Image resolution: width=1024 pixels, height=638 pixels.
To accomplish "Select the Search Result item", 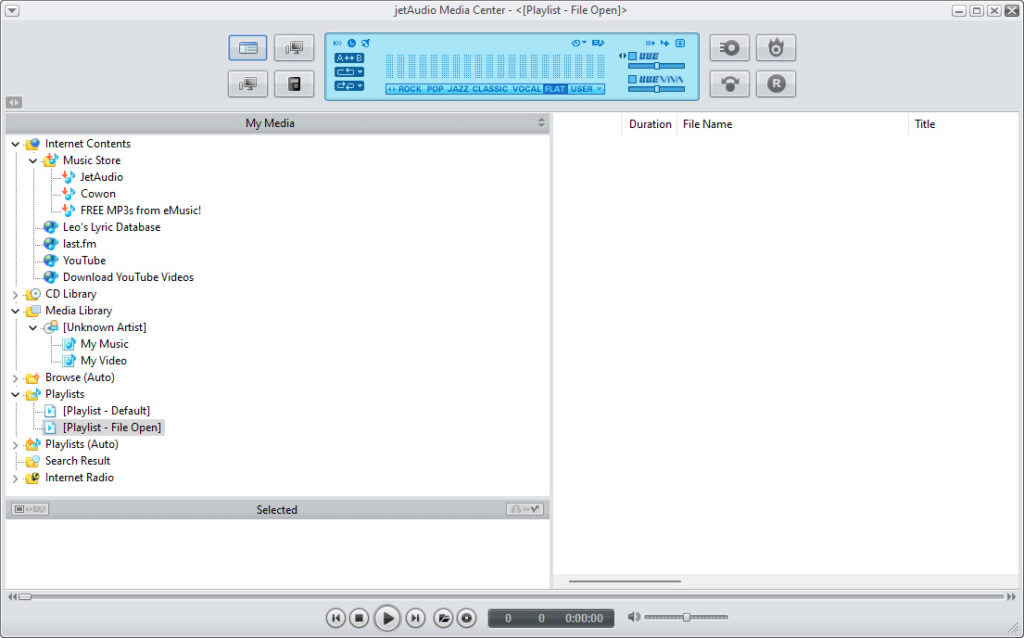I will pos(78,461).
